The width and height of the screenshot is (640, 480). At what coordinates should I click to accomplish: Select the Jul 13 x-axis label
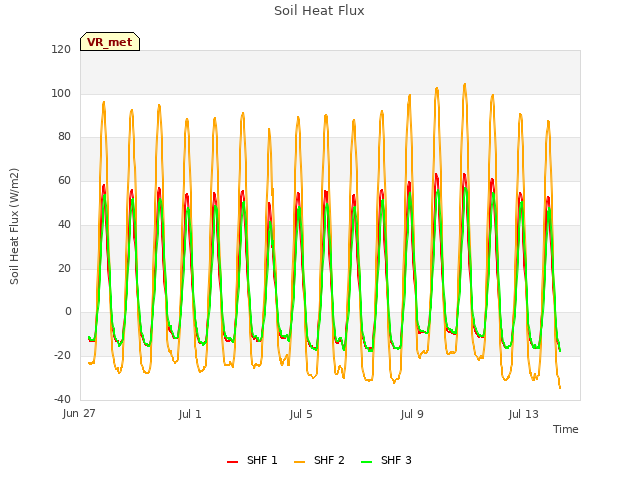click(x=524, y=414)
